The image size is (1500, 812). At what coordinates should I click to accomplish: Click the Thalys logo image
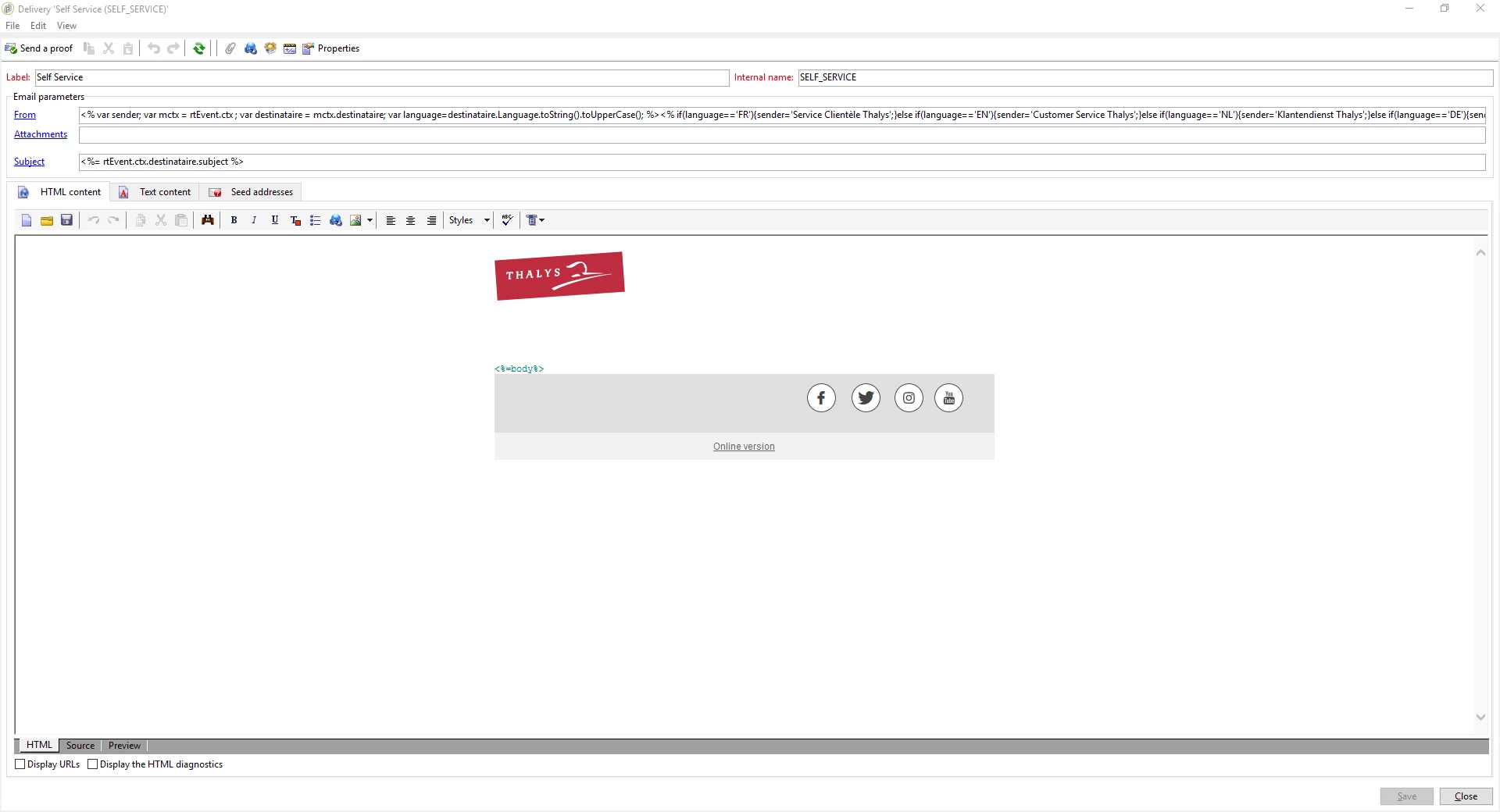pos(559,276)
